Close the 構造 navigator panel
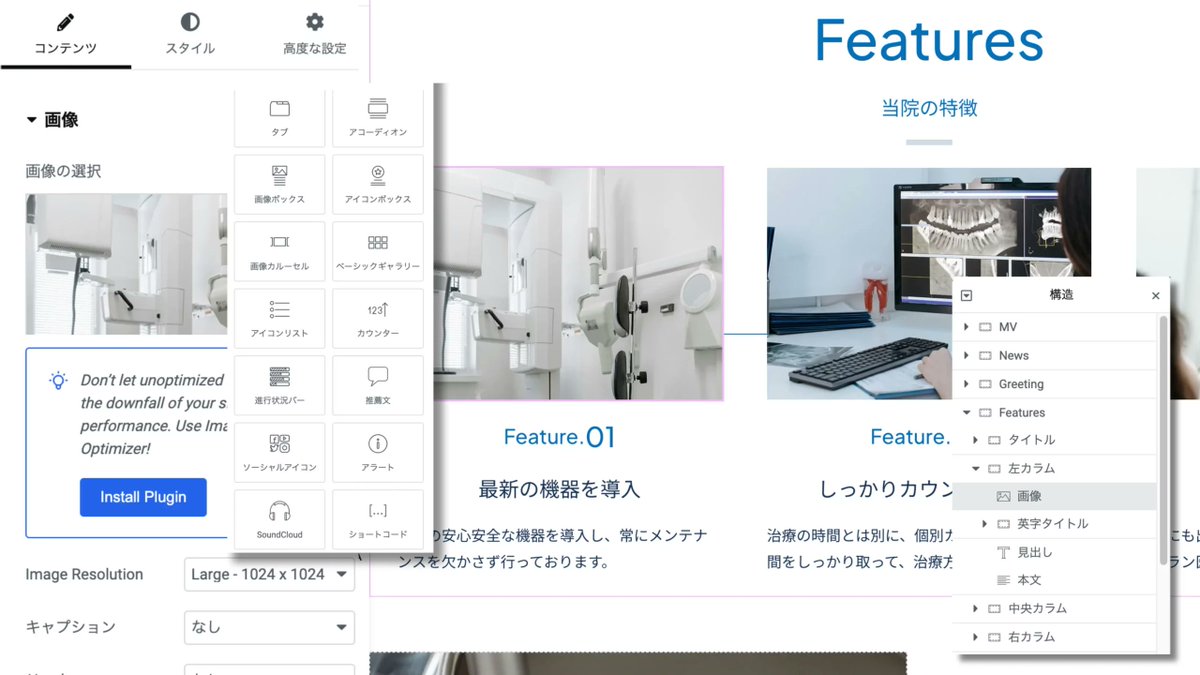 click(x=1156, y=296)
